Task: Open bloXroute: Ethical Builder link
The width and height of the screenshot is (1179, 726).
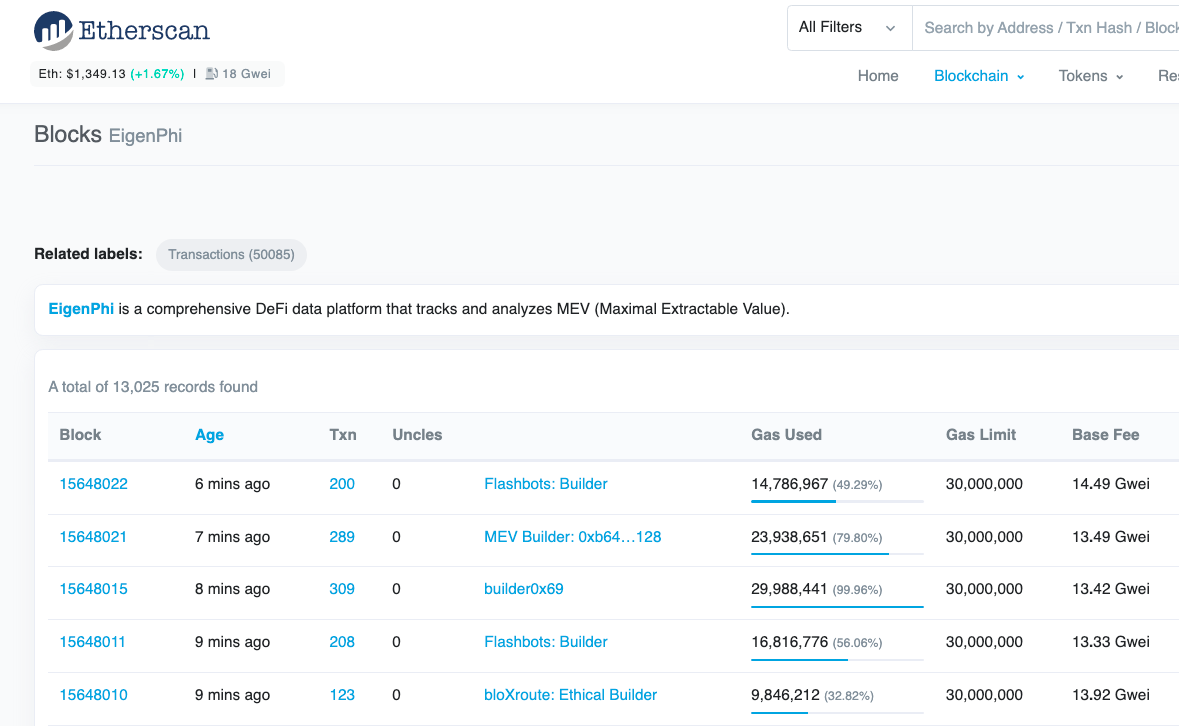Action: pos(571,695)
